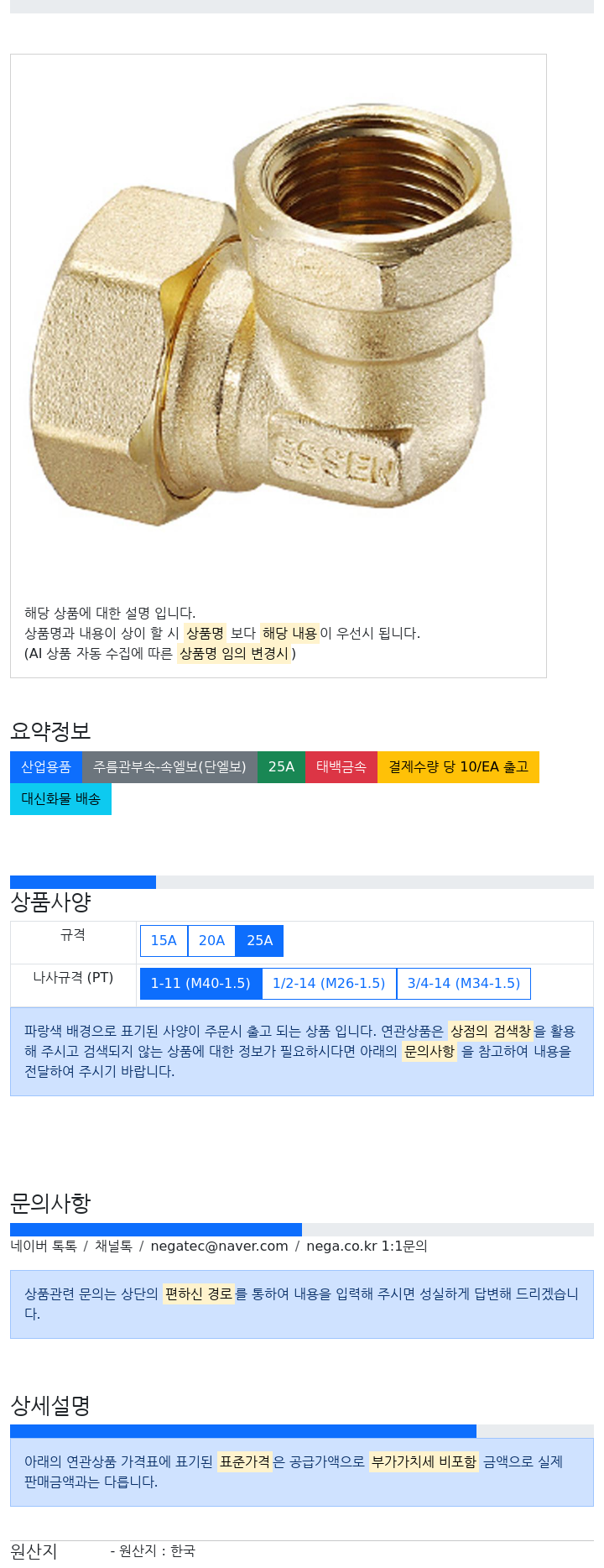Click the red 태백금속 brand badge
Image resolution: width=604 pixels, height=1568 pixels.
pyautogui.click(x=341, y=767)
